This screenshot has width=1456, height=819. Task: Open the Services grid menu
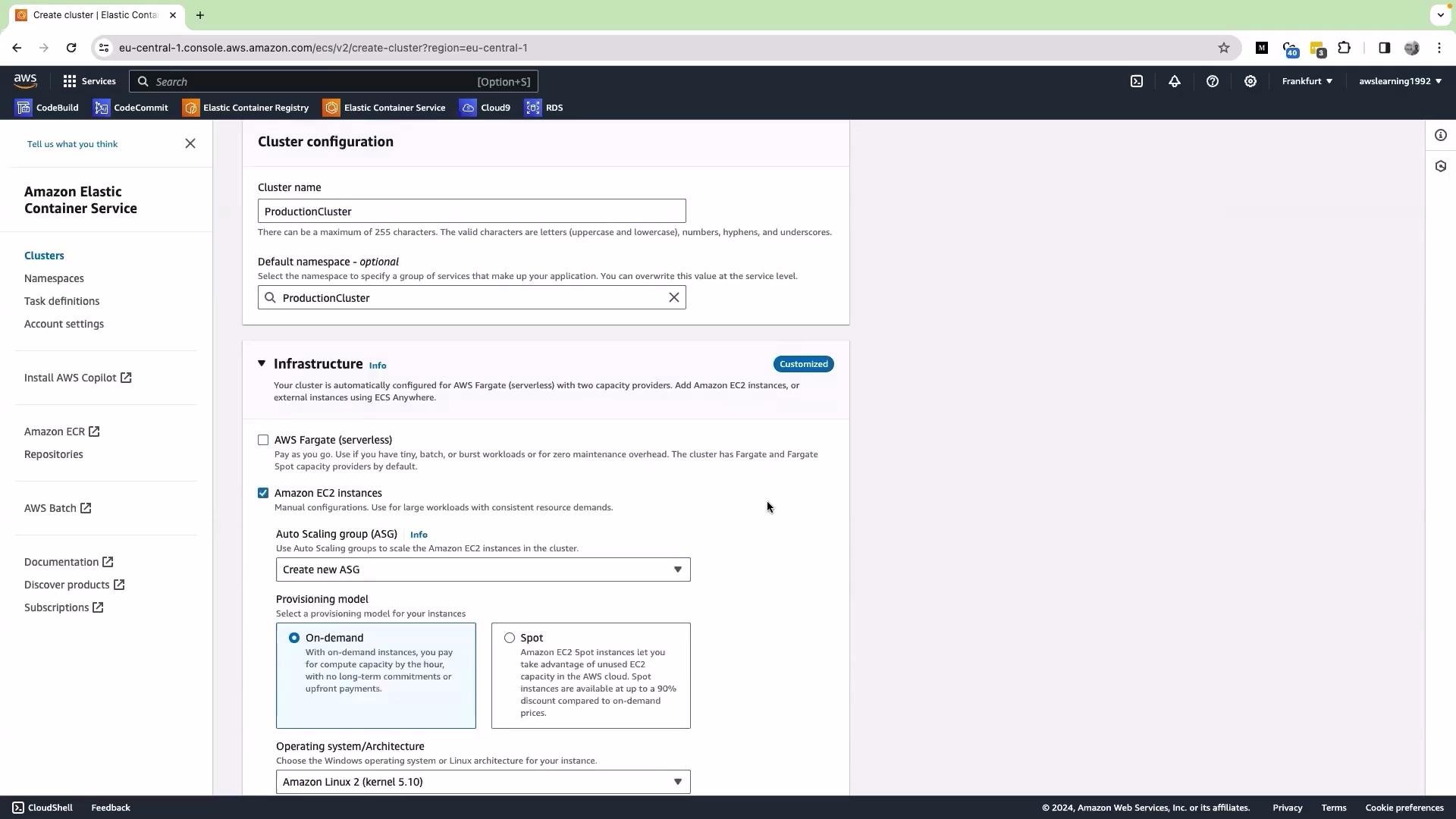point(89,81)
